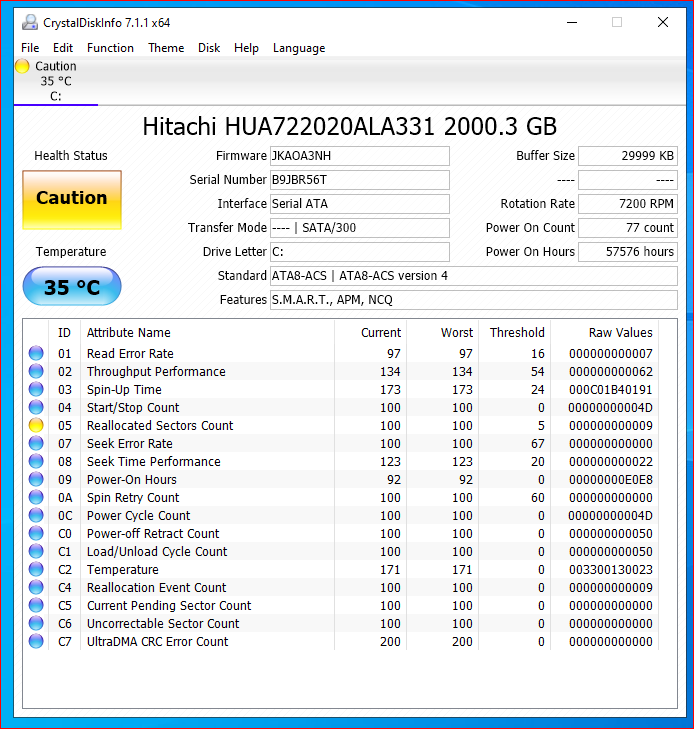Click yellow status icon for Reallocated Sectors Count
Image resolution: width=694 pixels, height=729 pixels.
pyautogui.click(x=36, y=425)
